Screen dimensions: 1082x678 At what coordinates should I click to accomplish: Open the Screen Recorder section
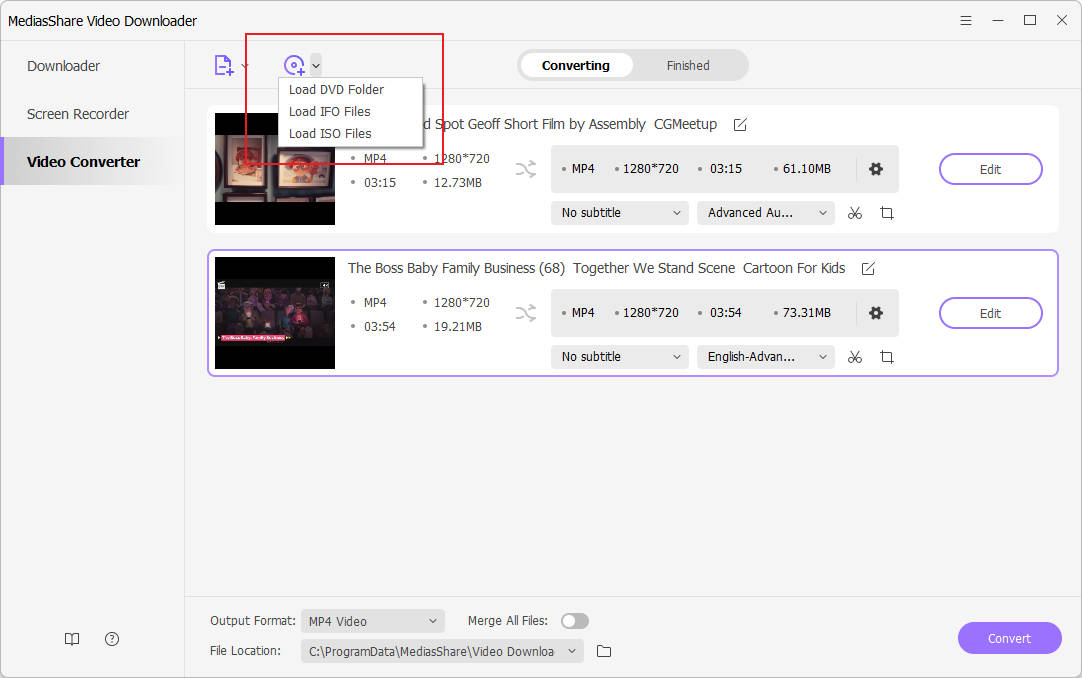[x=78, y=114]
